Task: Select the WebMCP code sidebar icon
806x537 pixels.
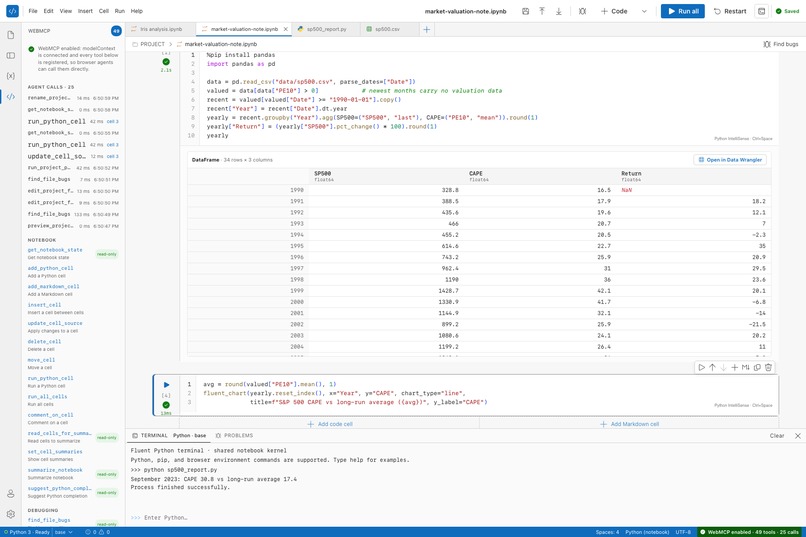Action: tap(11, 97)
